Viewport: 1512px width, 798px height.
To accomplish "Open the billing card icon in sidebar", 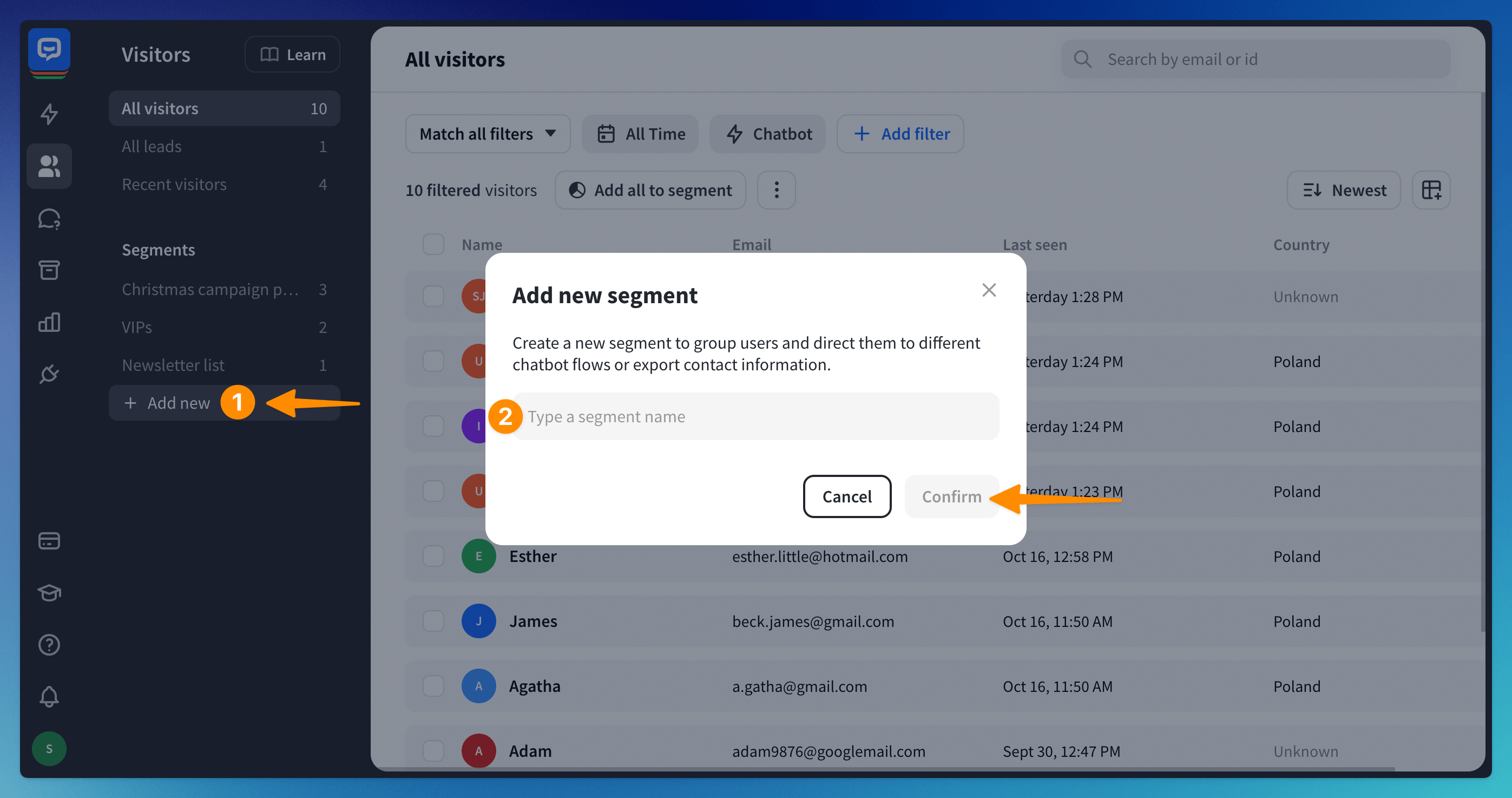I will click(49, 540).
